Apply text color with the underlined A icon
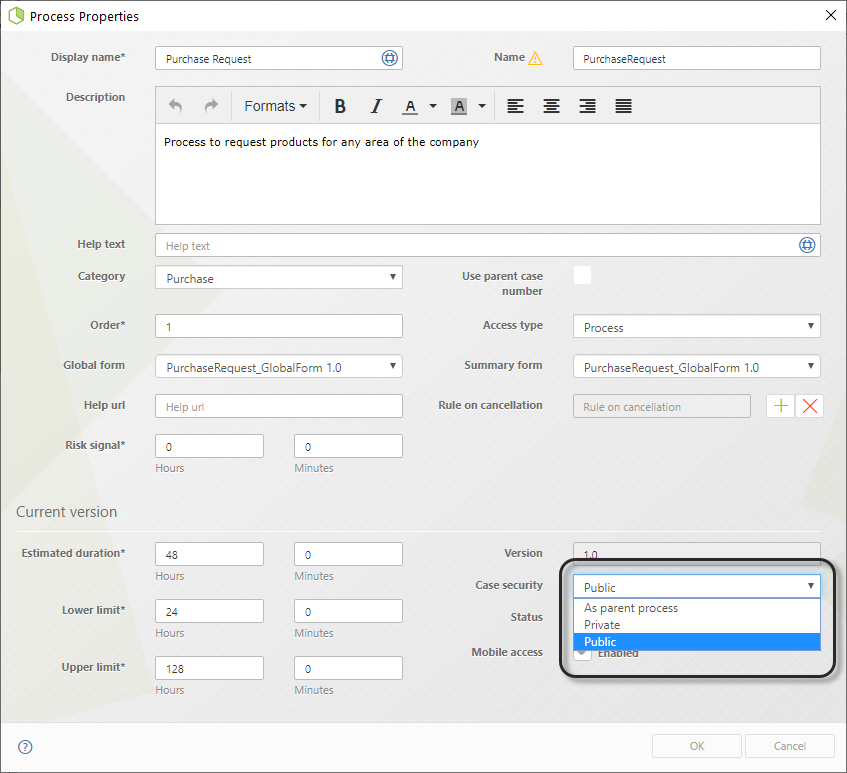 (410, 106)
